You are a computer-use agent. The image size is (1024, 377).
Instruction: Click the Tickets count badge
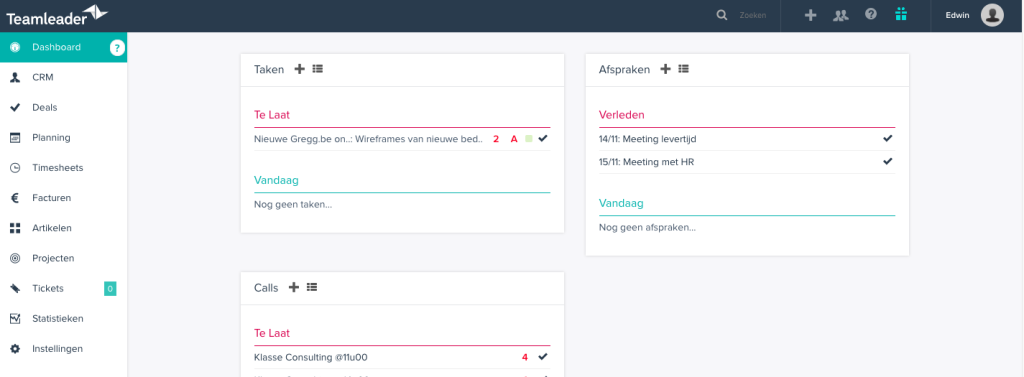click(110, 288)
